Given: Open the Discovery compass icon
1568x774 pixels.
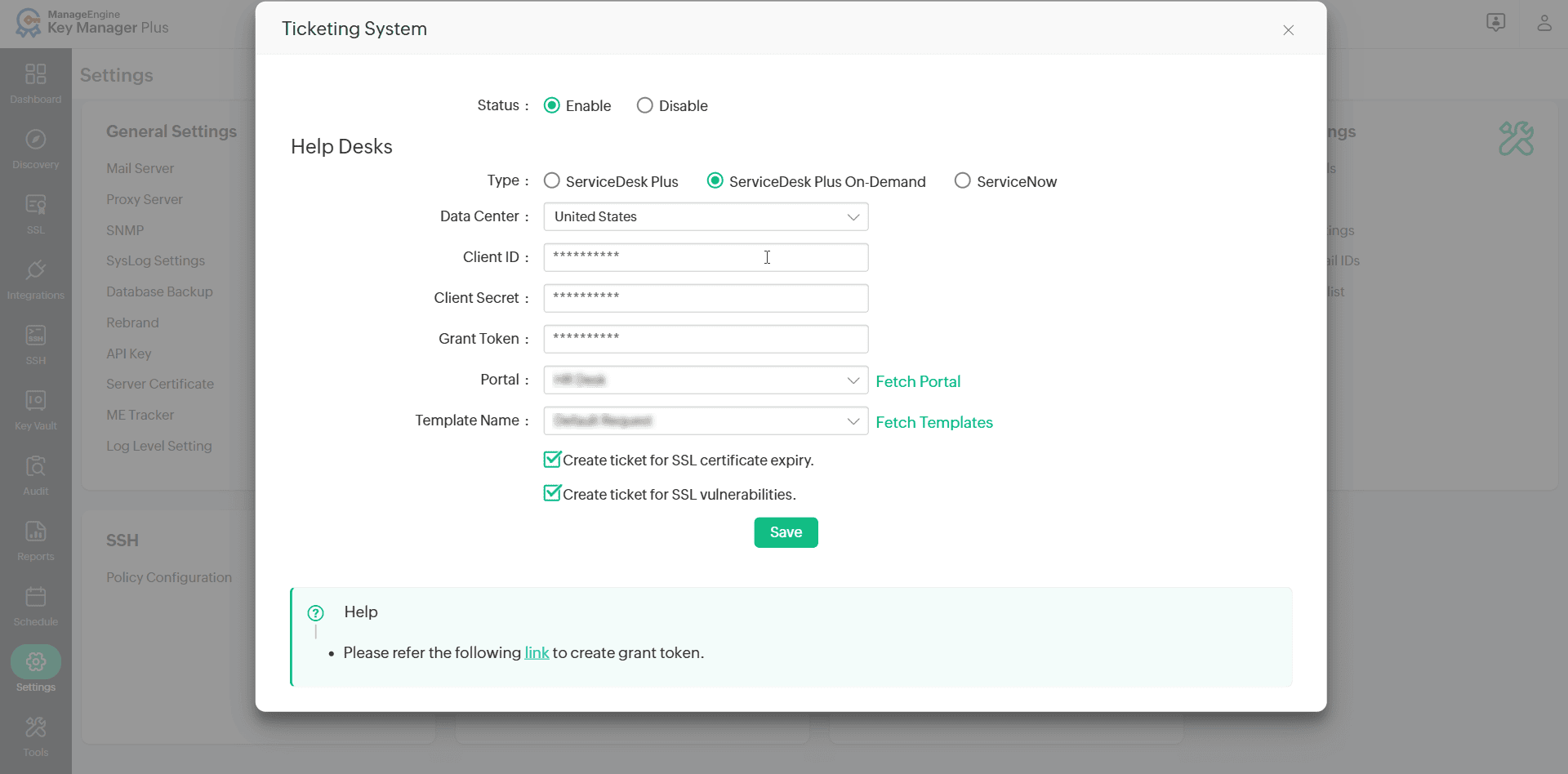Looking at the screenshot, I should point(36,140).
